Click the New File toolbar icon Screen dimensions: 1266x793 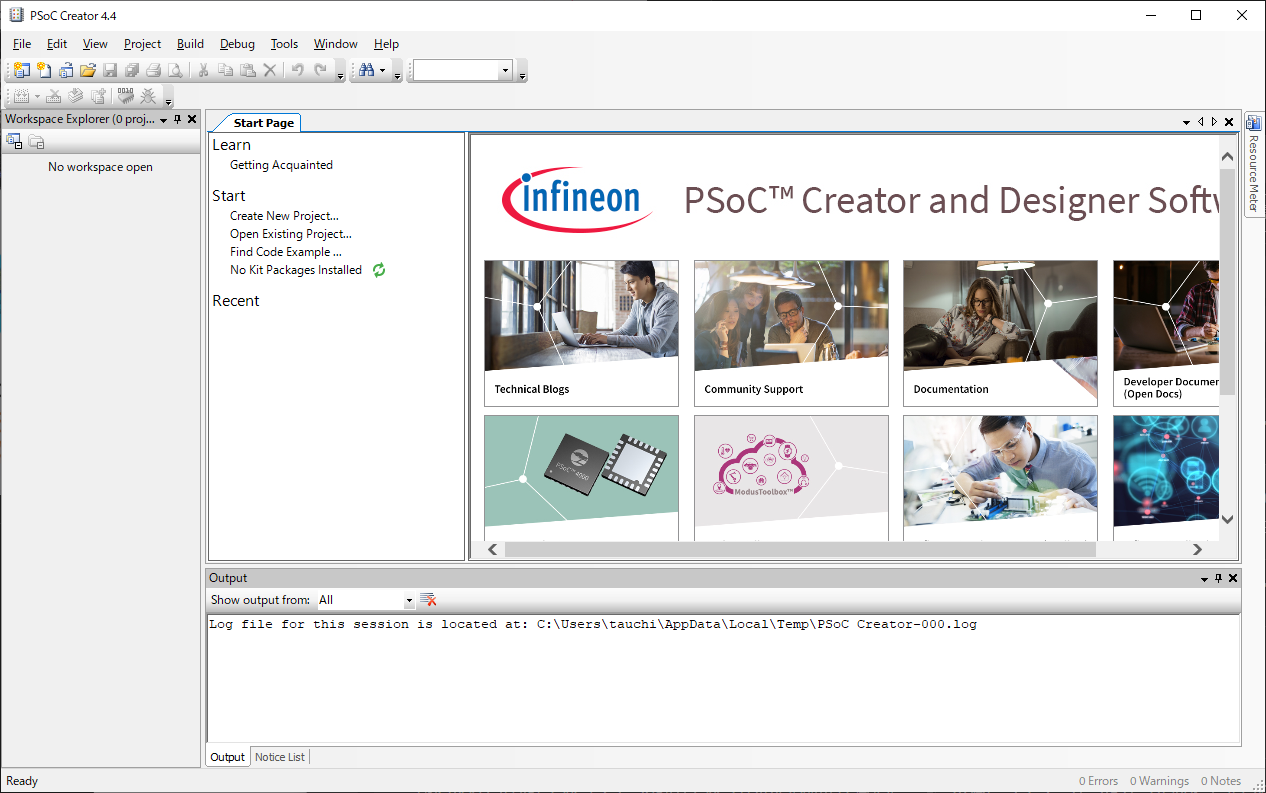[x=44, y=70]
